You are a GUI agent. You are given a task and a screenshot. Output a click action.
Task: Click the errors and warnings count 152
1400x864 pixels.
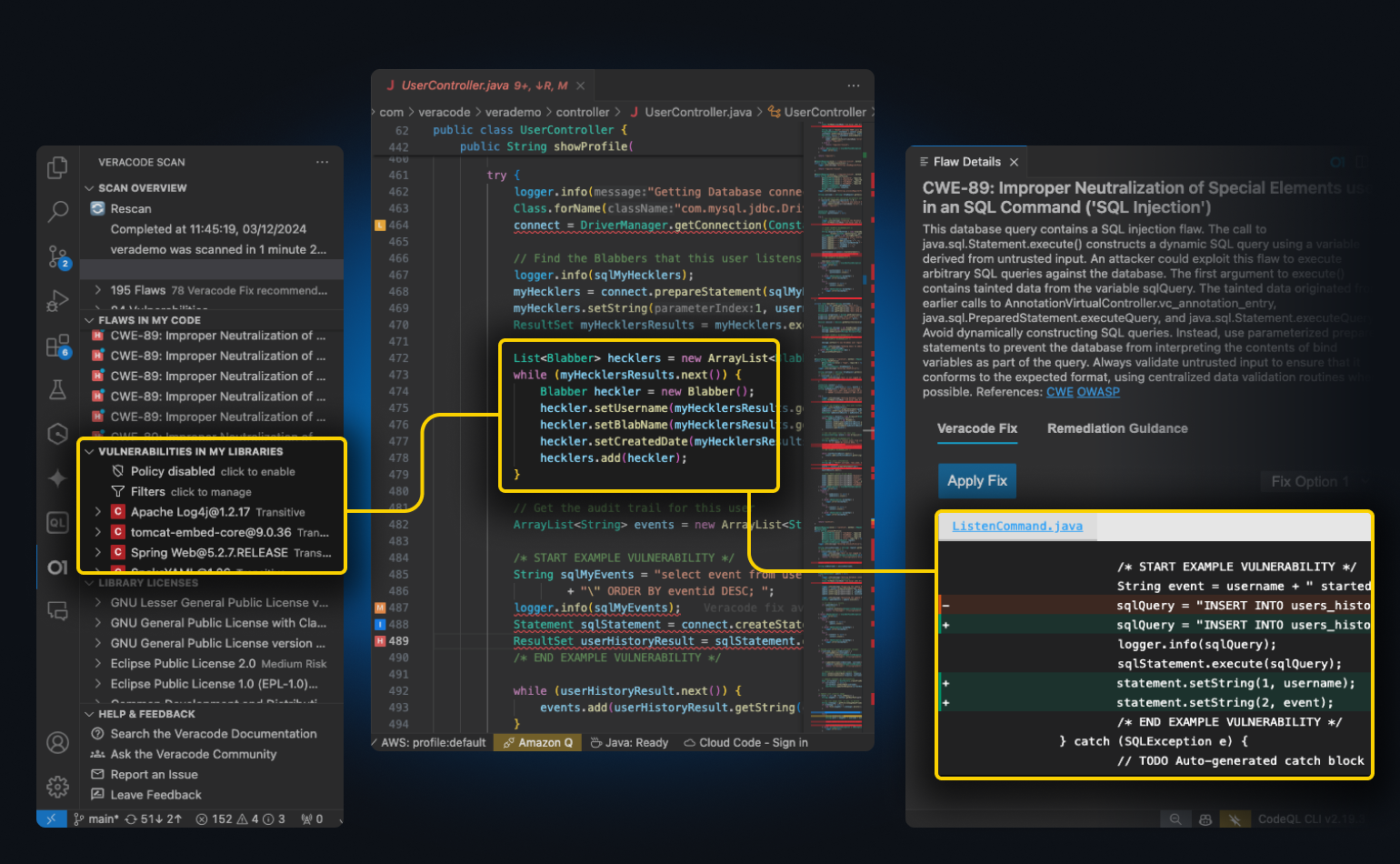241,819
